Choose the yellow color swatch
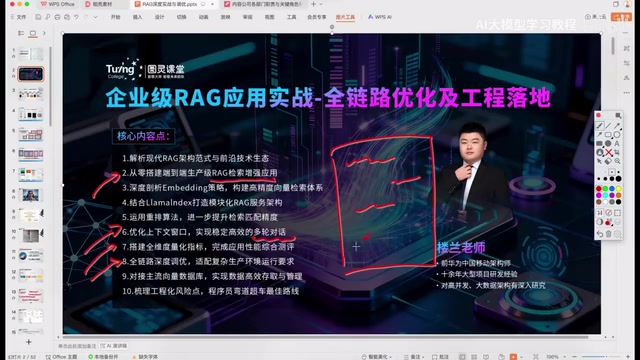The height and width of the screenshot is (360, 640). tap(618, 188)
